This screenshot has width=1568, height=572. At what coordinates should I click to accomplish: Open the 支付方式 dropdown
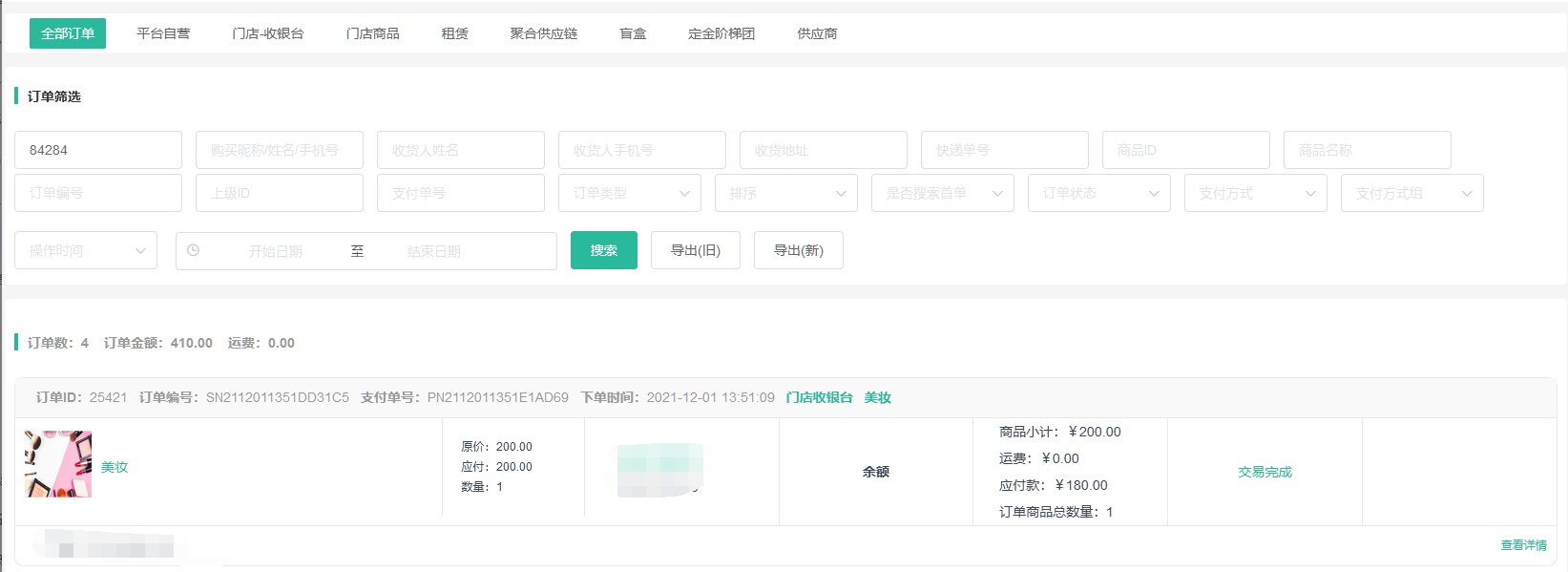coord(1255,193)
